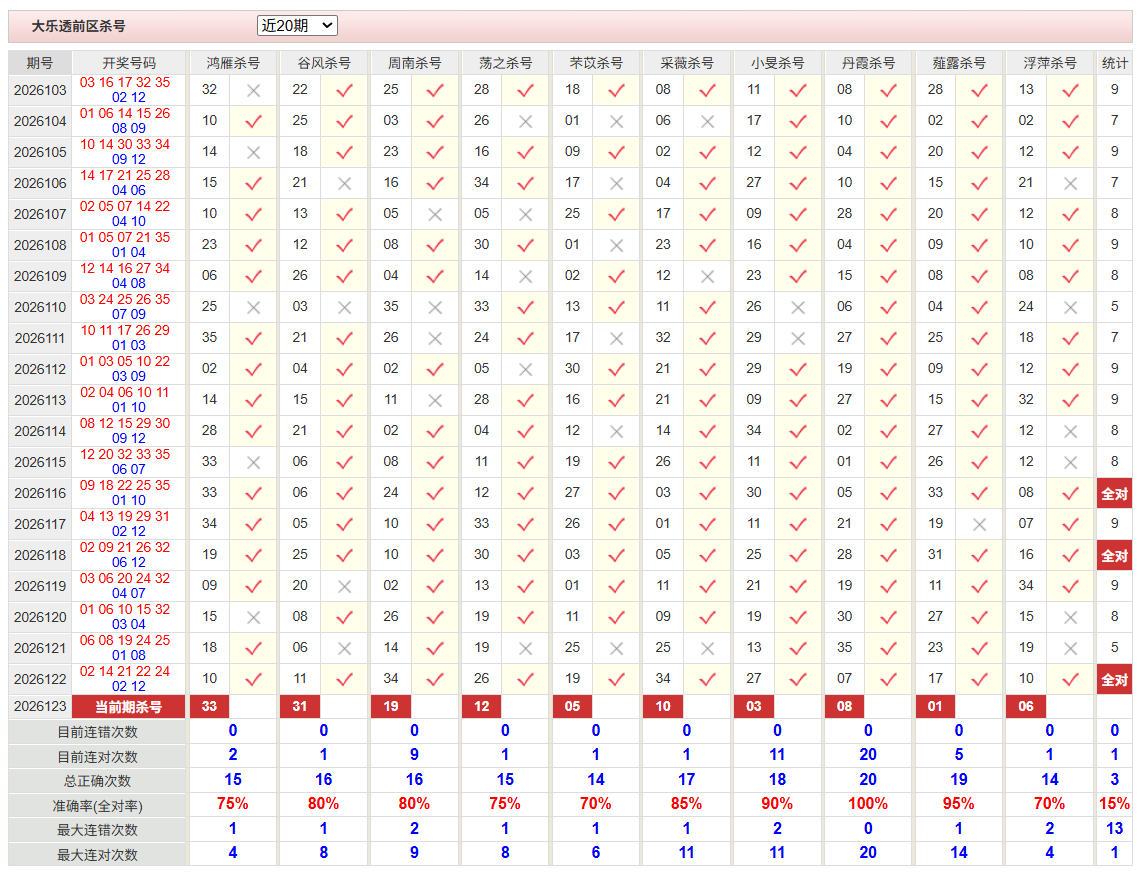Click the 丹霞杀号 column header
The height and width of the screenshot is (880, 1140).
tap(868, 63)
